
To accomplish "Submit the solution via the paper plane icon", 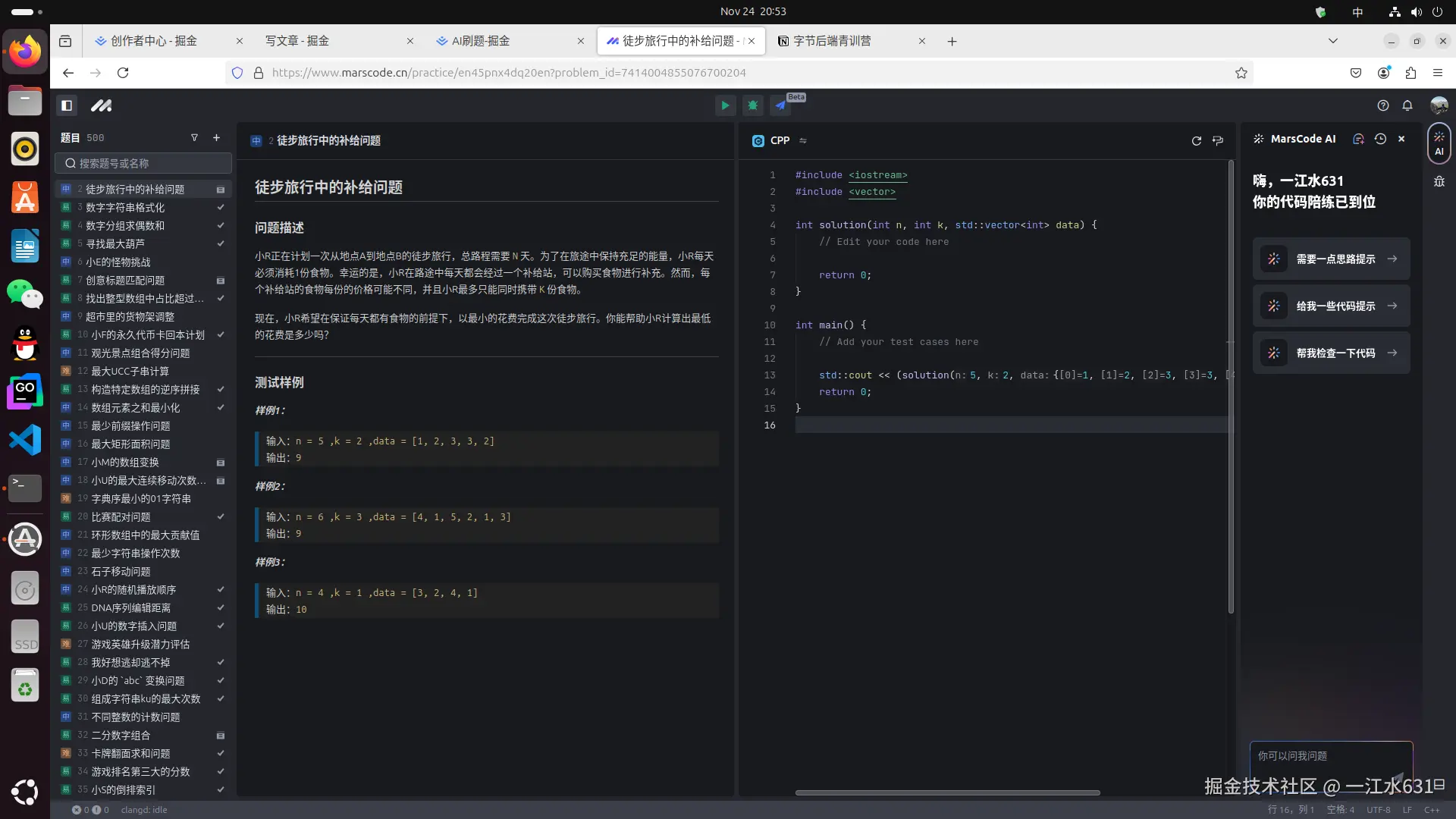I will (781, 105).
